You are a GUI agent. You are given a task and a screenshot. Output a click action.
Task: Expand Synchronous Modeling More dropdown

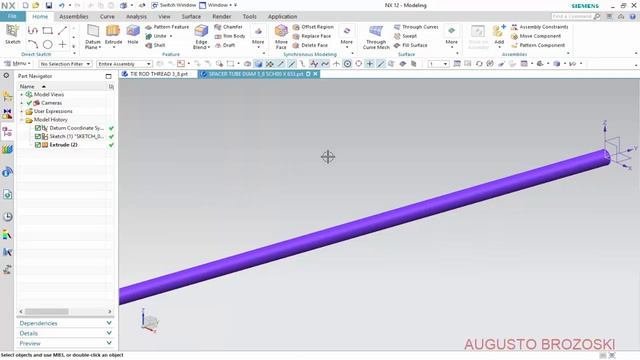(x=347, y=37)
